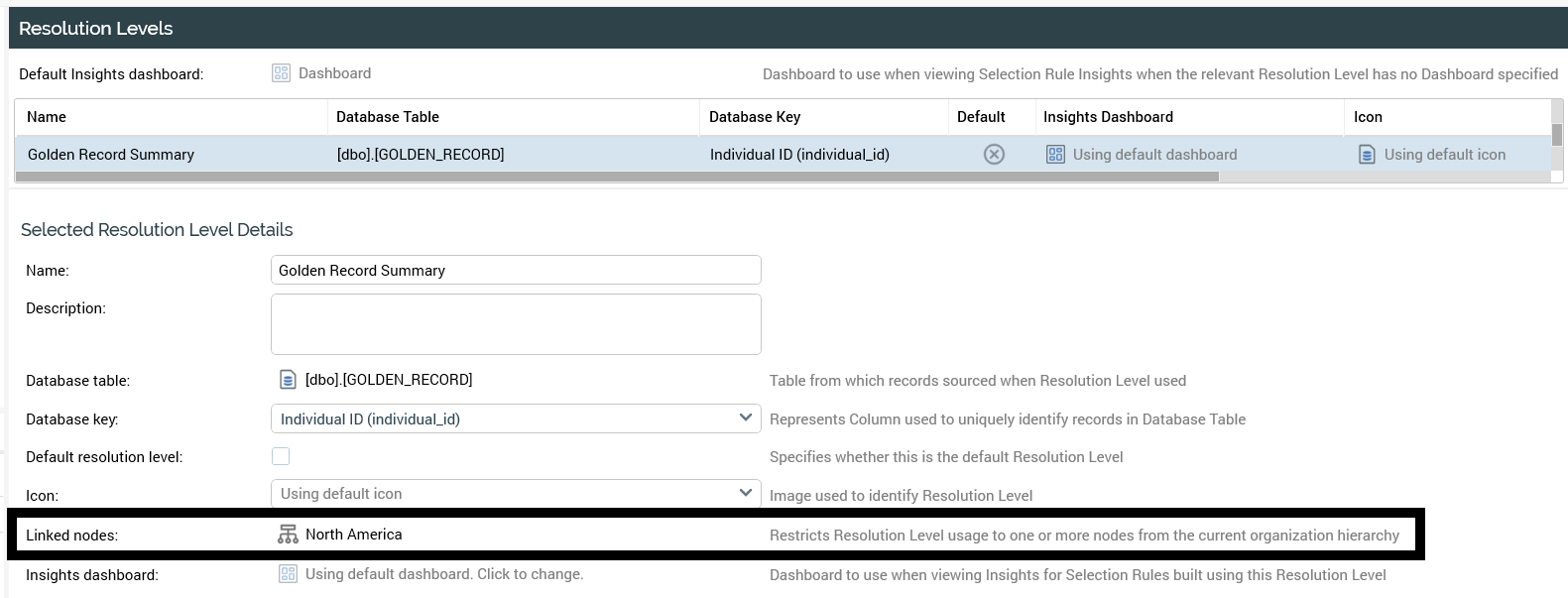This screenshot has height=598, width=1568.
Task: Click into the Description text area
Action: (x=515, y=324)
